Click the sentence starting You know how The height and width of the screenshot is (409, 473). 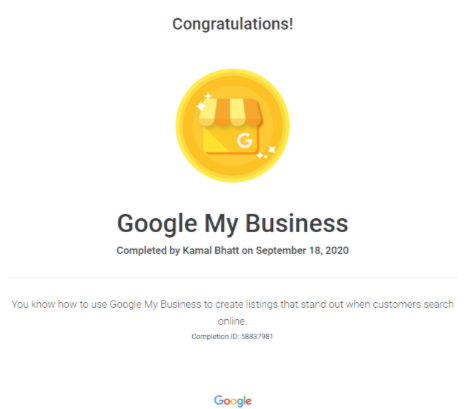(233, 312)
